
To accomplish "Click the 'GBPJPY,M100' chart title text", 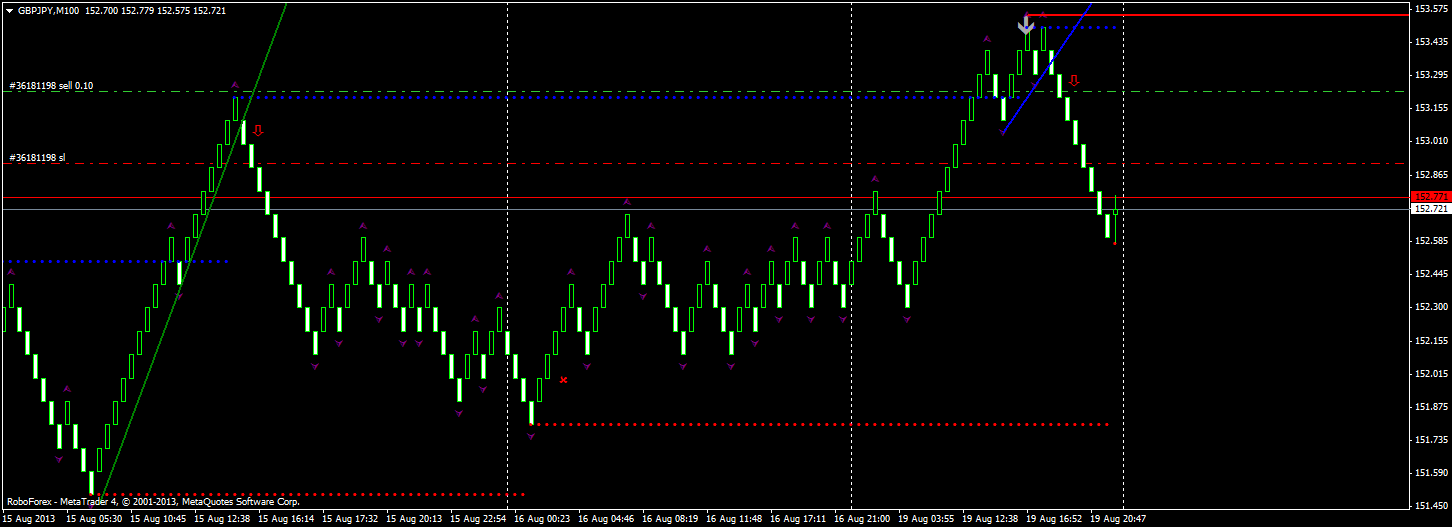I will [49, 9].
